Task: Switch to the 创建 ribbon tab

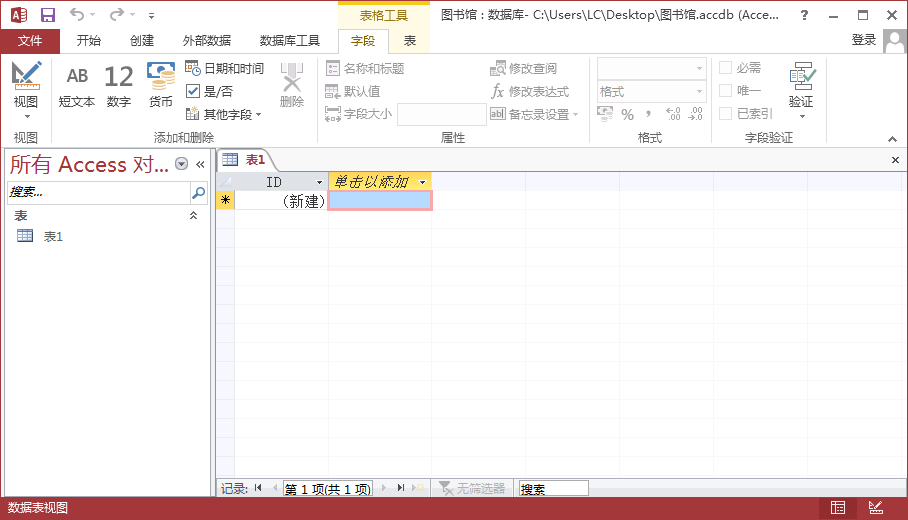Action: point(142,41)
